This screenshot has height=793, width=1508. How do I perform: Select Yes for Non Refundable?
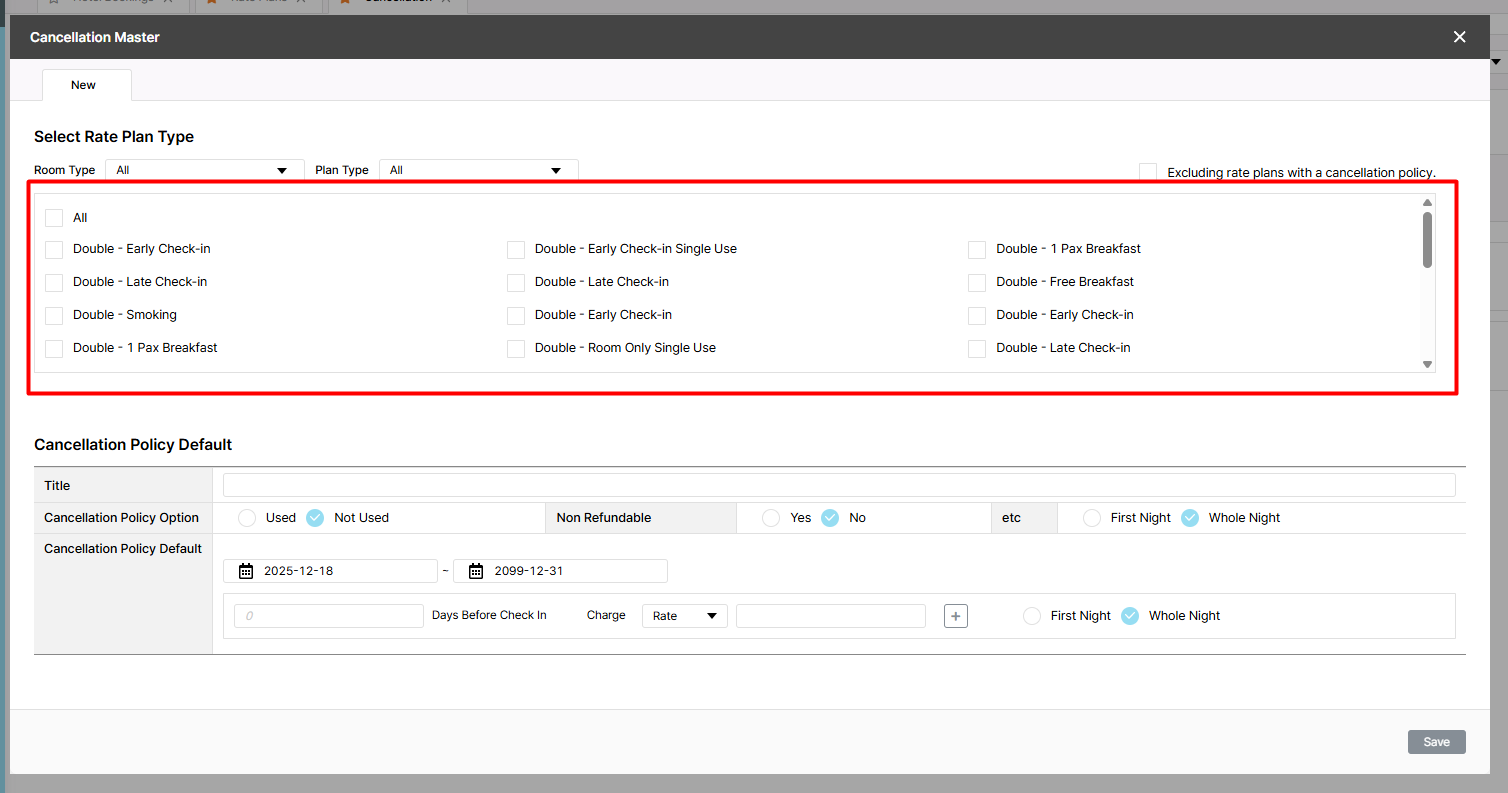(x=770, y=518)
